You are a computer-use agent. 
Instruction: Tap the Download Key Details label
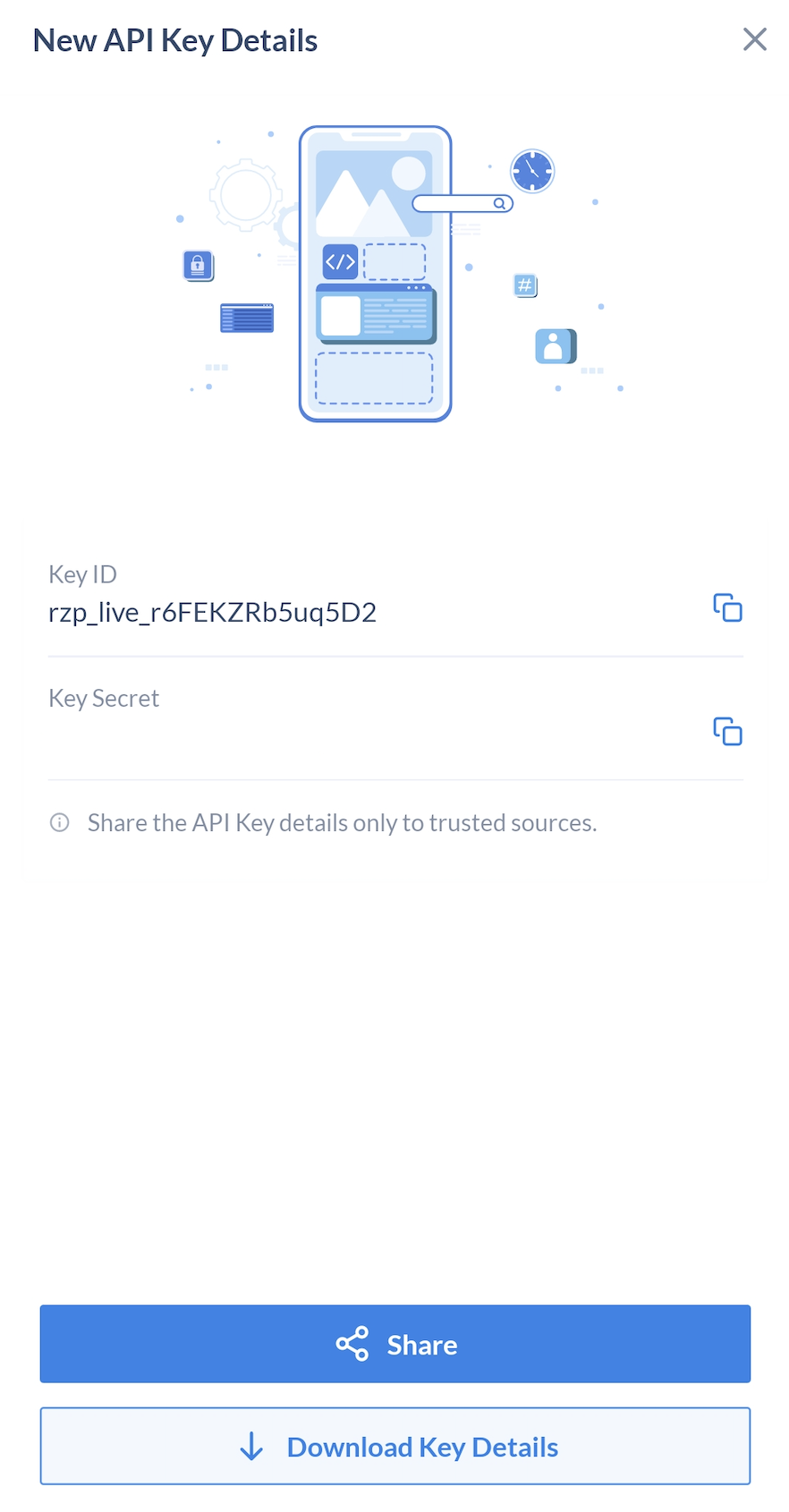click(422, 1447)
